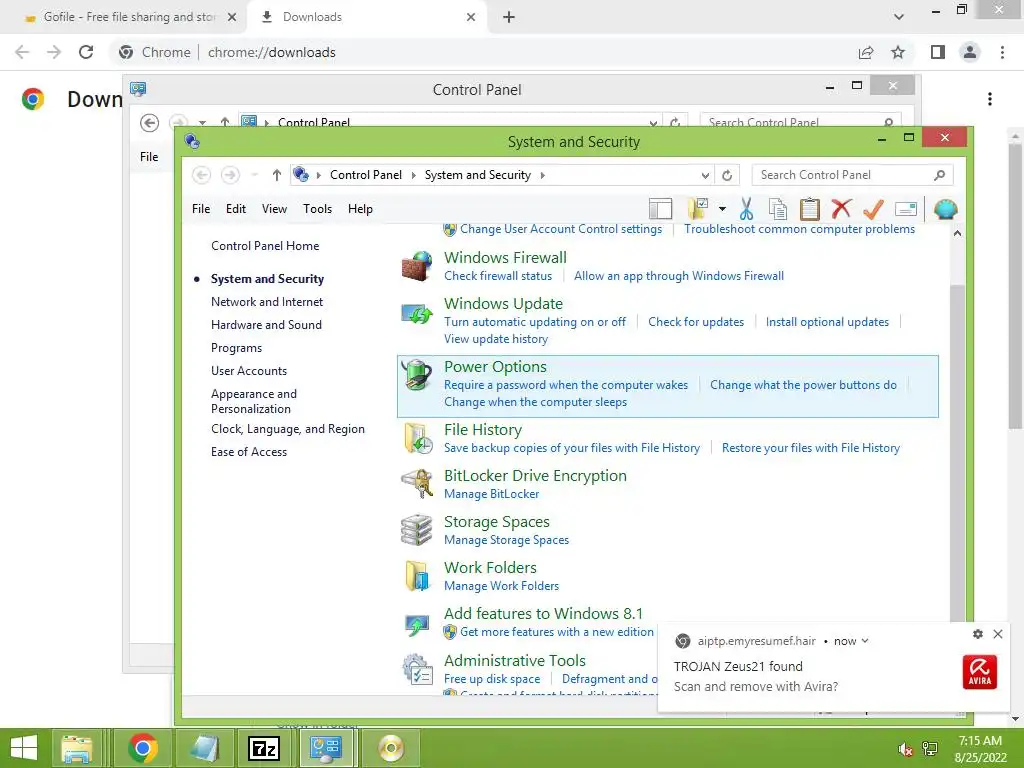The width and height of the screenshot is (1024, 768).
Task: Click the globe icon in toolbar
Action: point(945,209)
